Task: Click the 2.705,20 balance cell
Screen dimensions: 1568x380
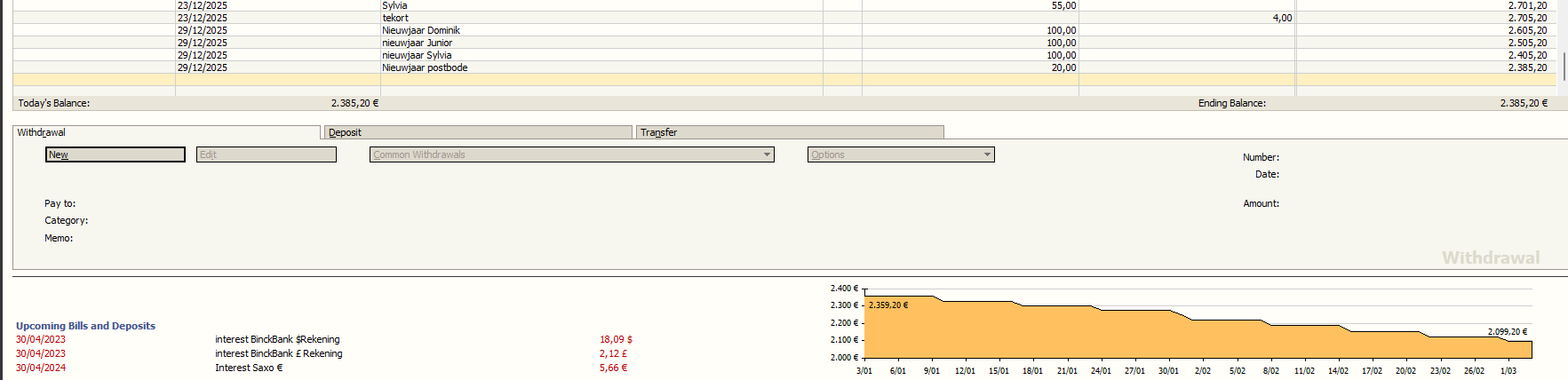Action: [x=1527, y=18]
